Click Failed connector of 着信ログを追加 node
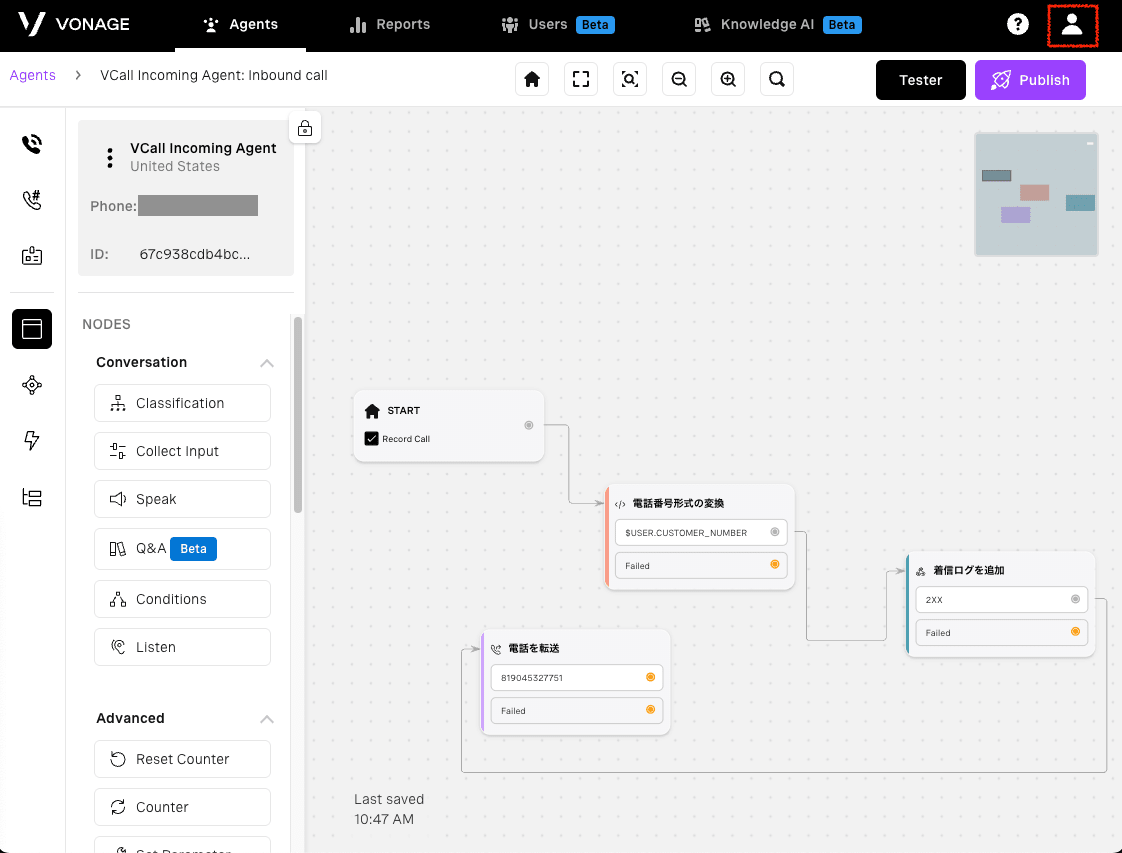The width and height of the screenshot is (1122, 853). pos(1075,631)
